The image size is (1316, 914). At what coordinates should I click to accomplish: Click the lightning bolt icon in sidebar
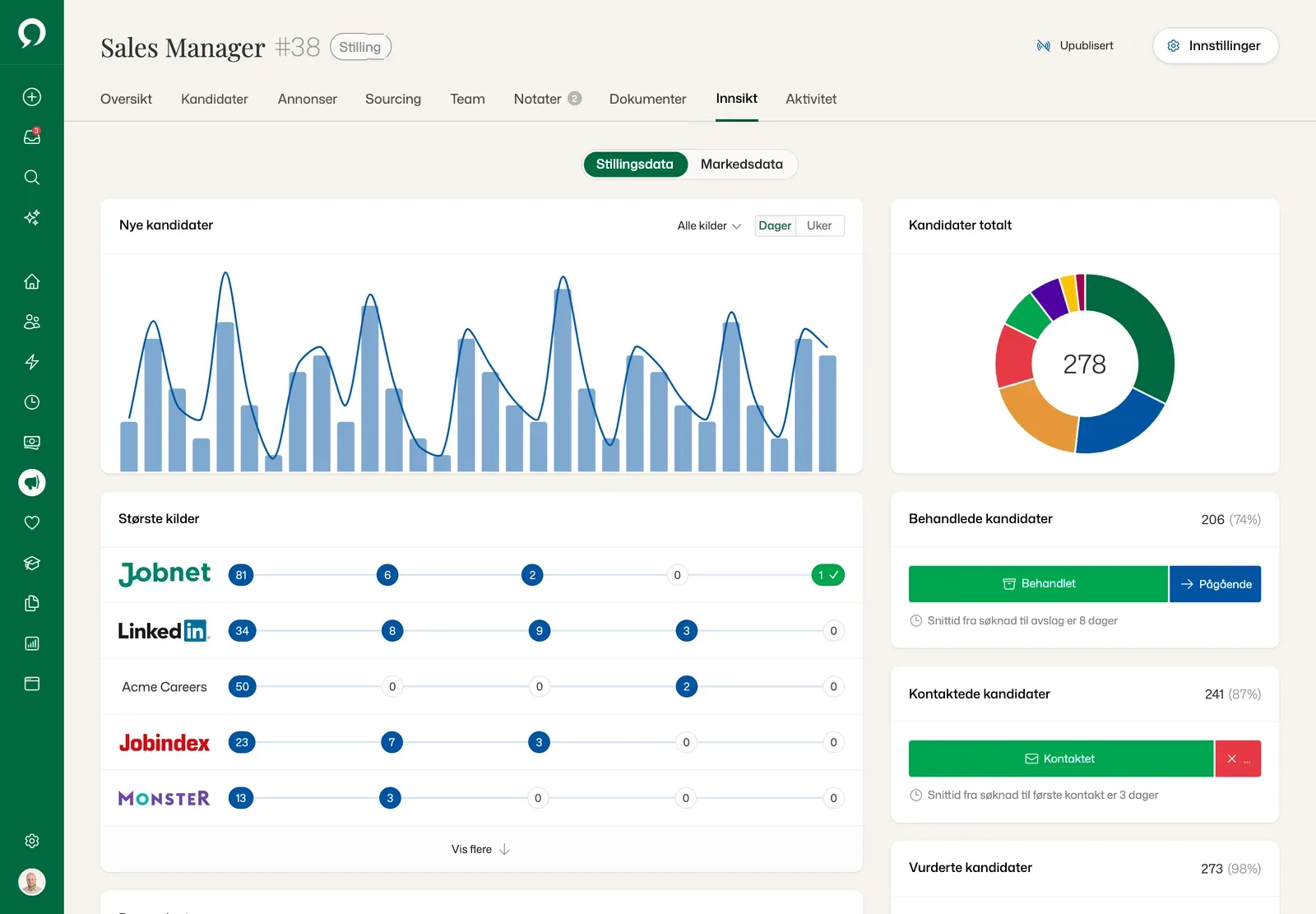point(32,362)
